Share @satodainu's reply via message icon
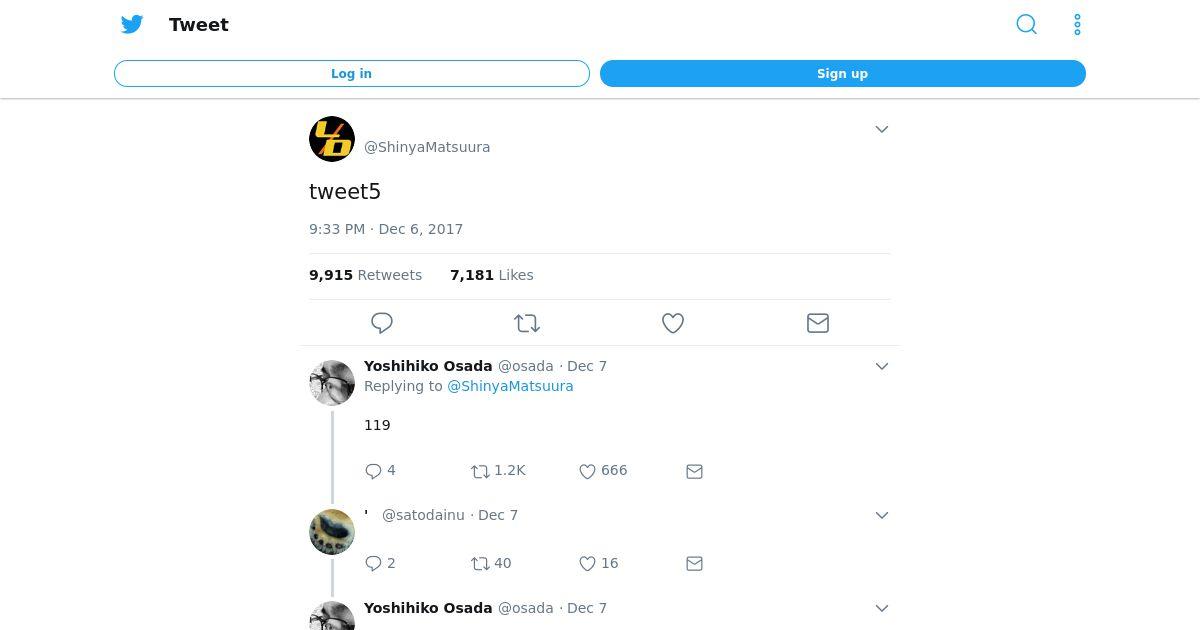1200x630 pixels. 695,564
